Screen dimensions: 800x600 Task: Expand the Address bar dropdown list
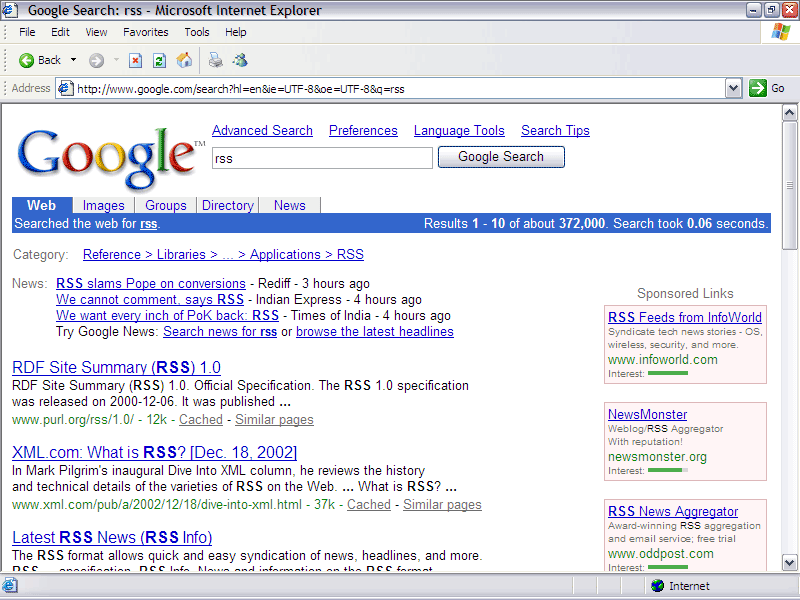pyautogui.click(x=733, y=88)
